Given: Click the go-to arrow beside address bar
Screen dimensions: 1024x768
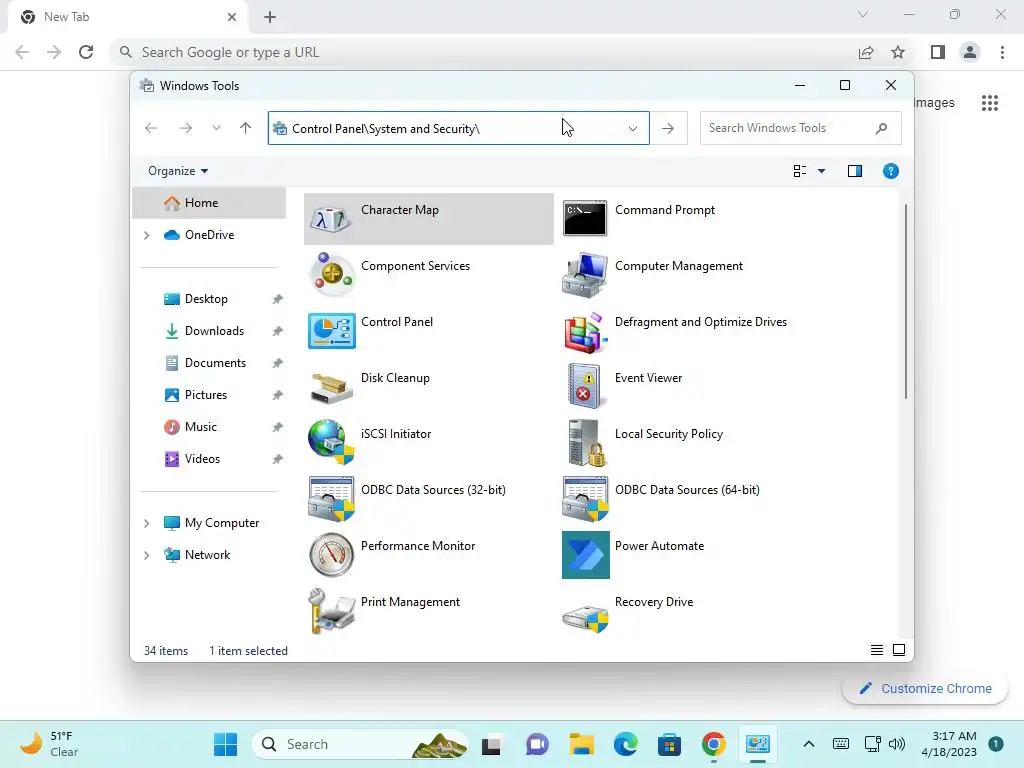Looking at the screenshot, I should click(x=668, y=129).
